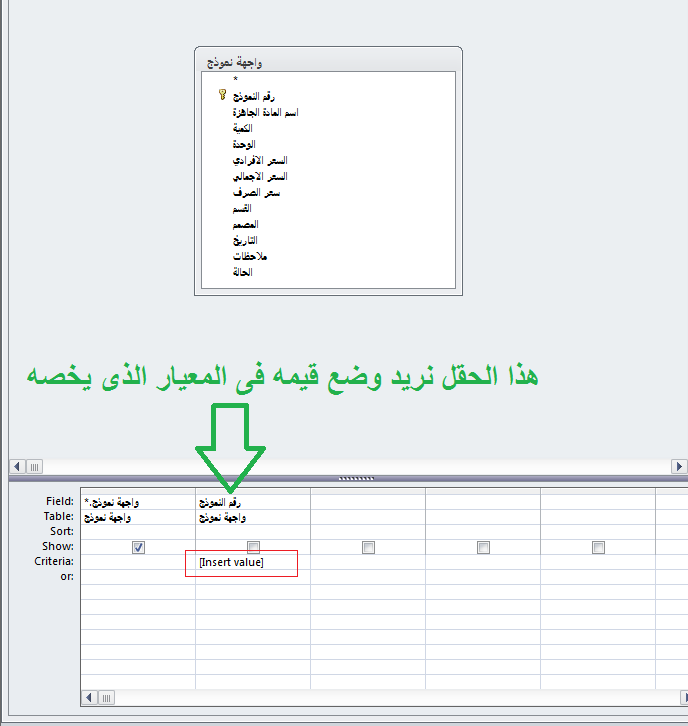This screenshot has width=688, height=726.
Task: Select field رقم النموذج in the table list
Action: tap(254, 96)
